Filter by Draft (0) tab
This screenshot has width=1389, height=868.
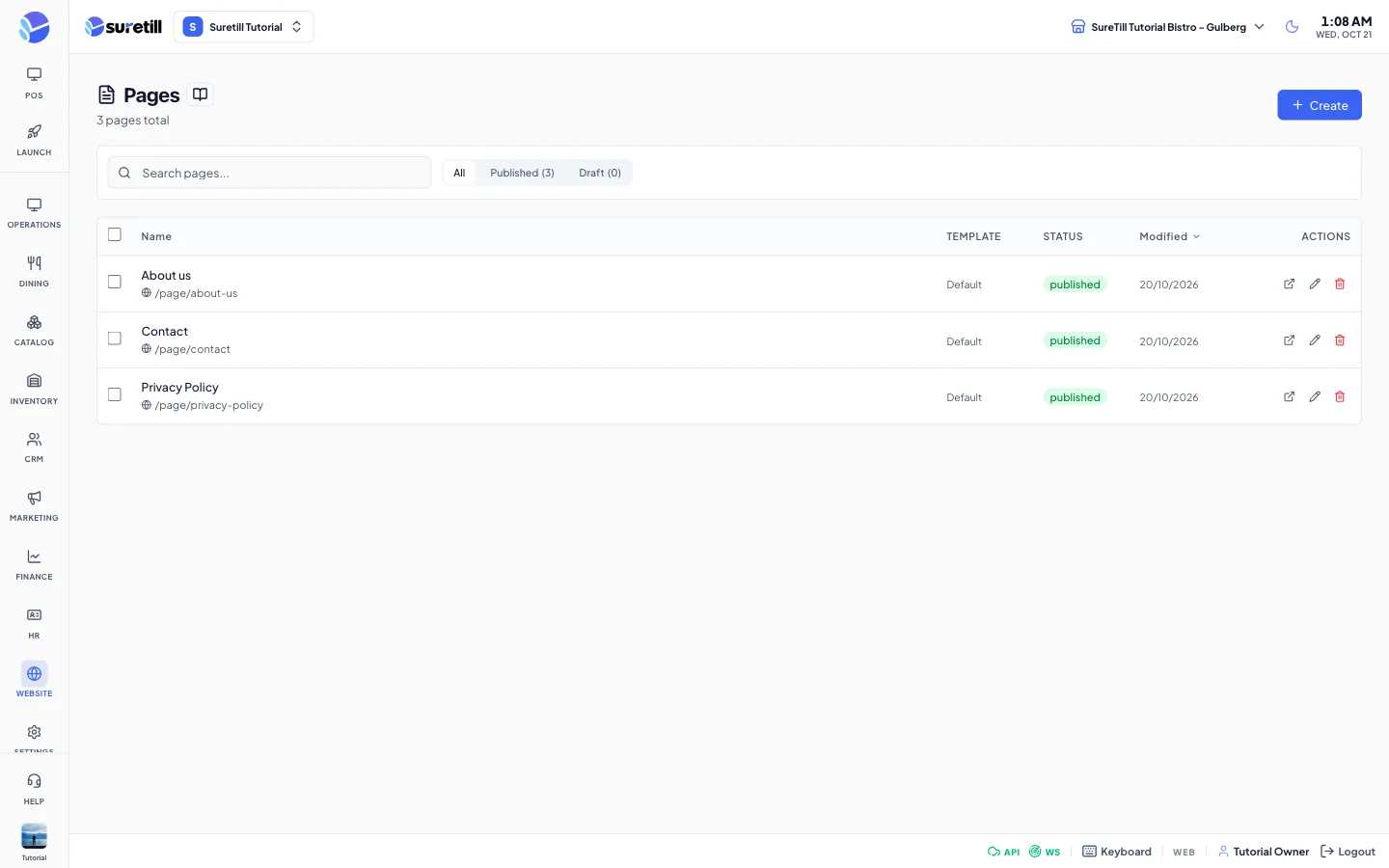pos(600,173)
